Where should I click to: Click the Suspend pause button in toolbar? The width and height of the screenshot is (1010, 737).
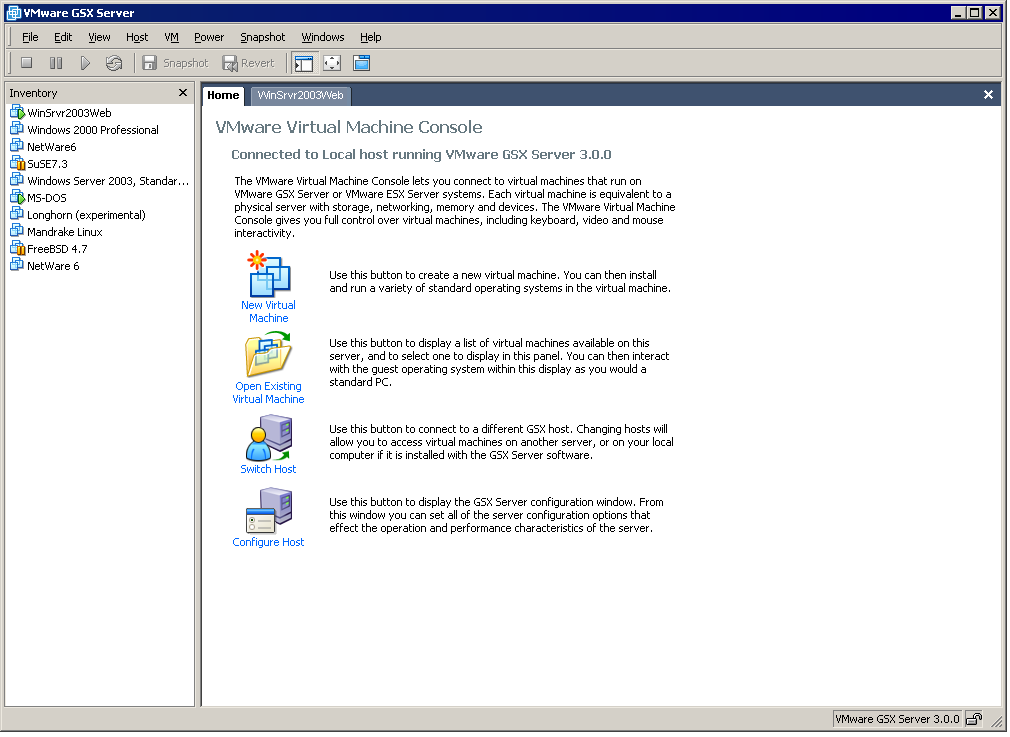point(56,63)
